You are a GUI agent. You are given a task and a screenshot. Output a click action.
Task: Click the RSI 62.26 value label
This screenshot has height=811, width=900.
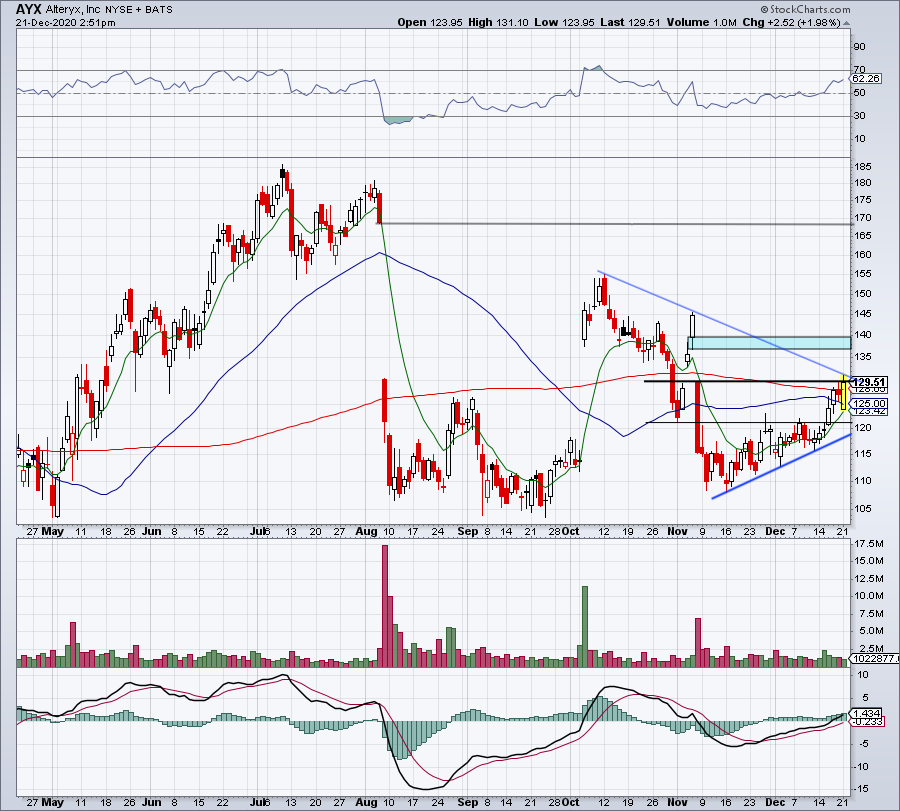tap(866, 79)
